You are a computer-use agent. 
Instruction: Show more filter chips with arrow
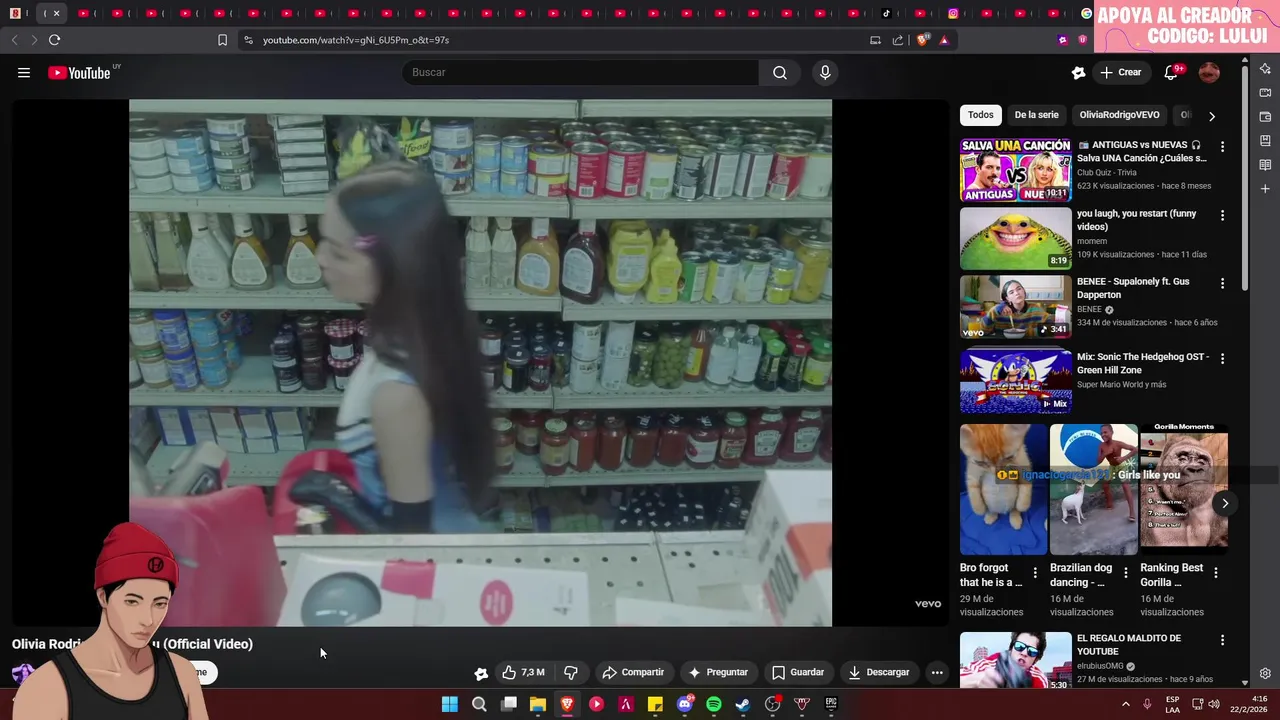pos(1212,116)
